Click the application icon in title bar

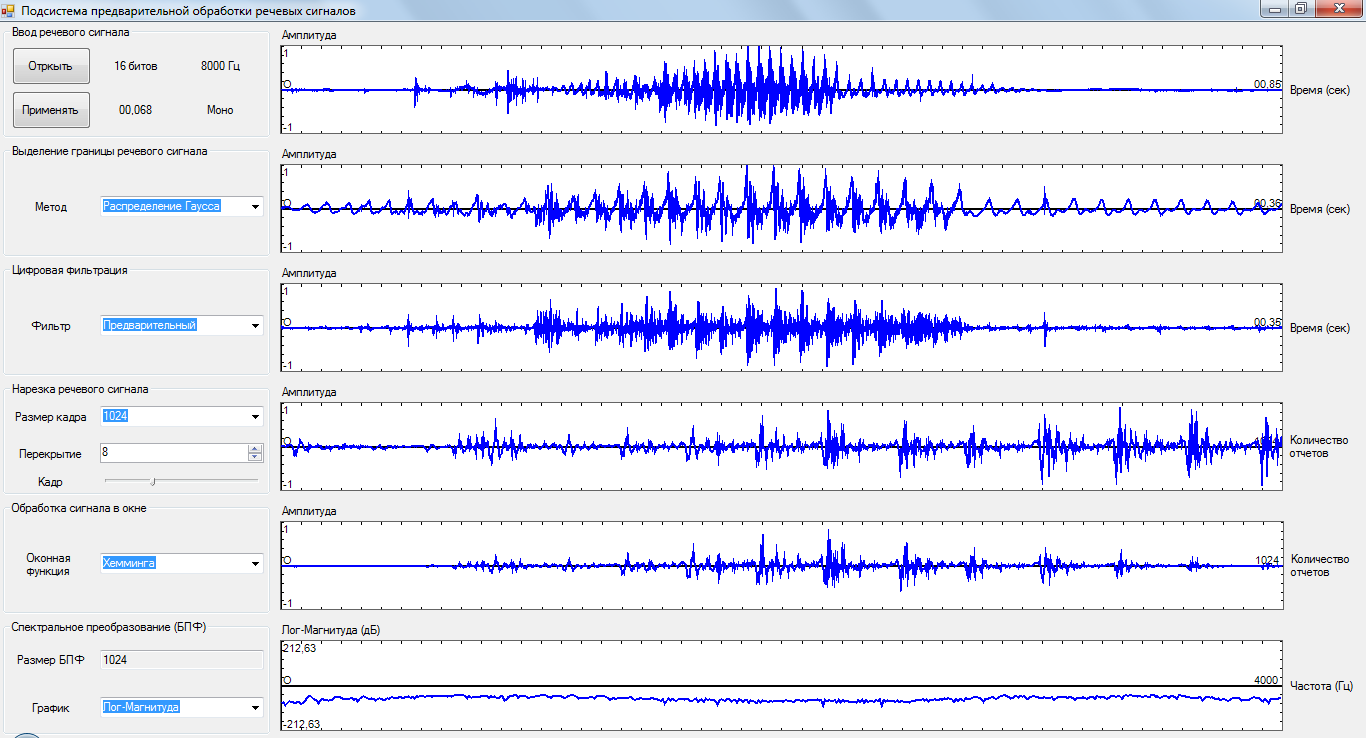pyautogui.click(x=8, y=10)
